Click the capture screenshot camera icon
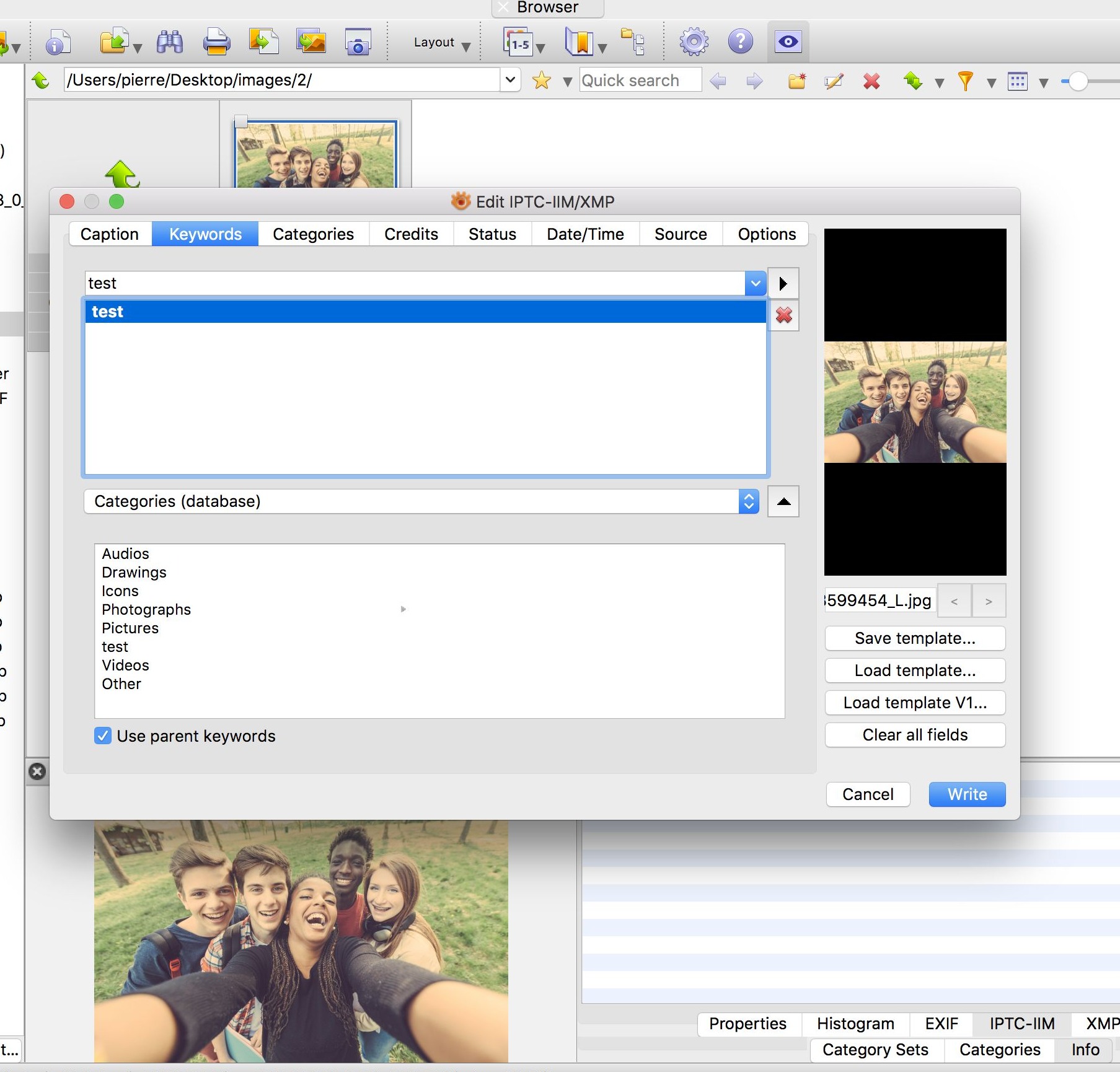1120x1072 pixels. tap(358, 42)
